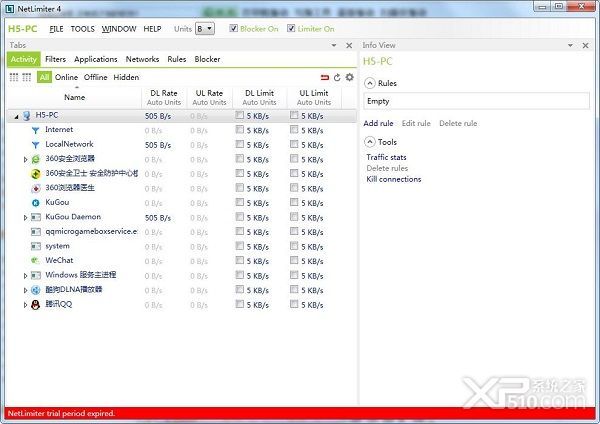Image resolution: width=600 pixels, height=424 pixels.
Task: Switch to the Blocker tab
Action: click(207, 59)
